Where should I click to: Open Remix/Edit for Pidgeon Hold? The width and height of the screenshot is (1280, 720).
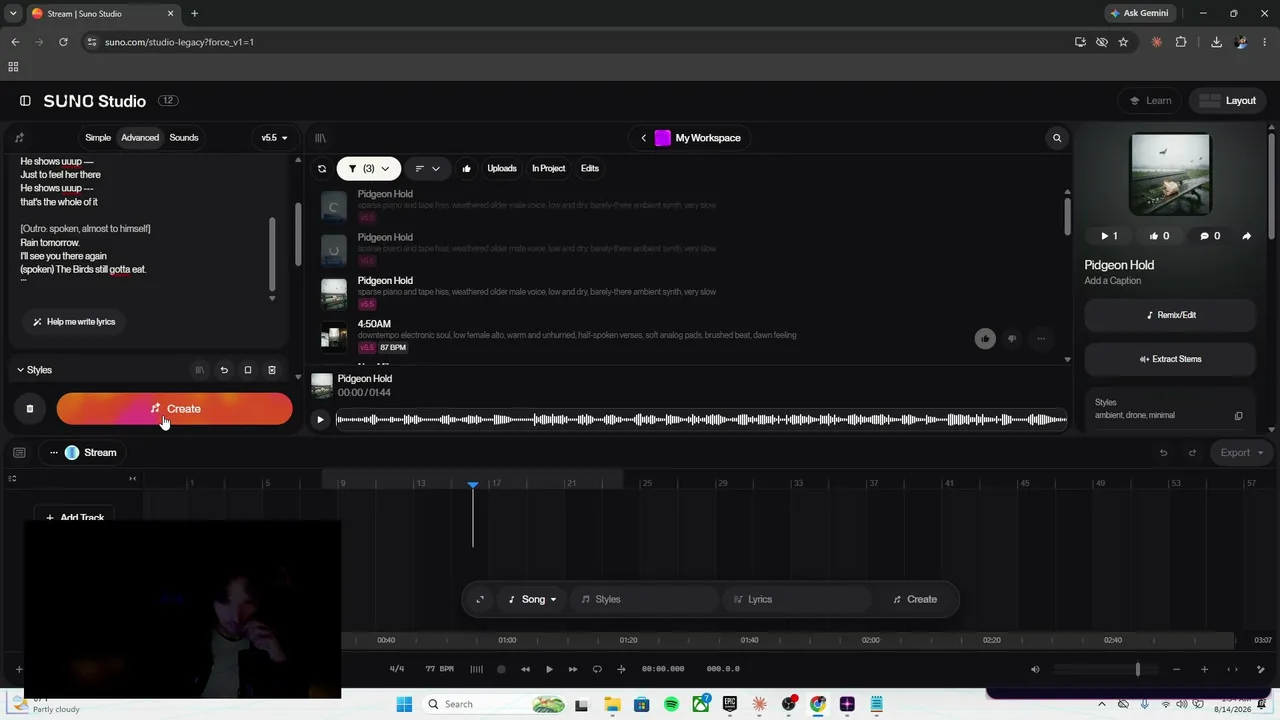click(x=1170, y=315)
